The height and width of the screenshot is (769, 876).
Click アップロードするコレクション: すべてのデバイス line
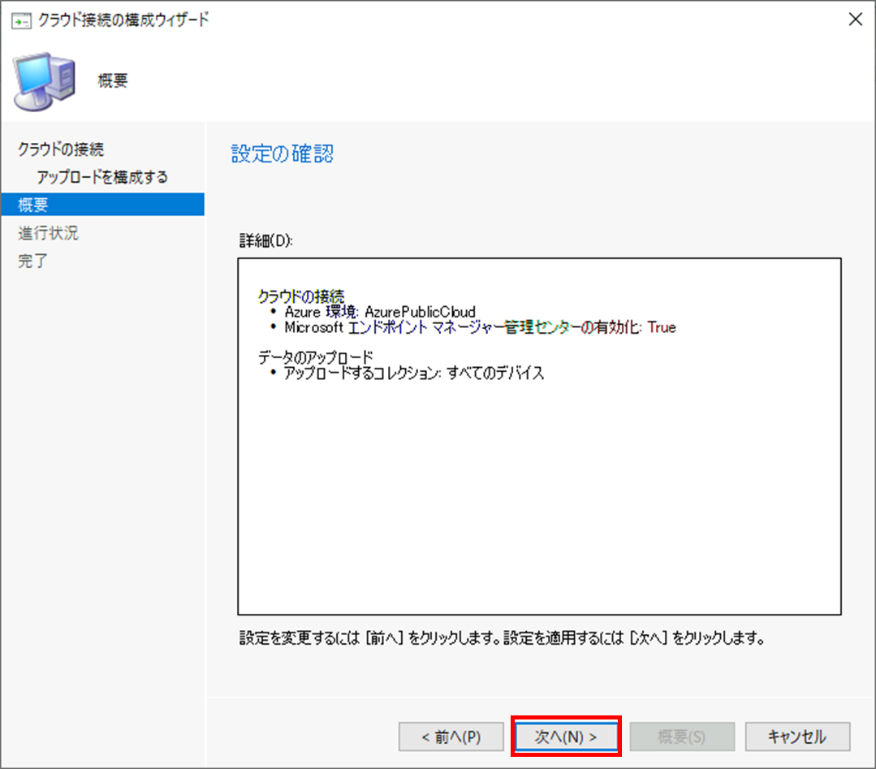414,373
